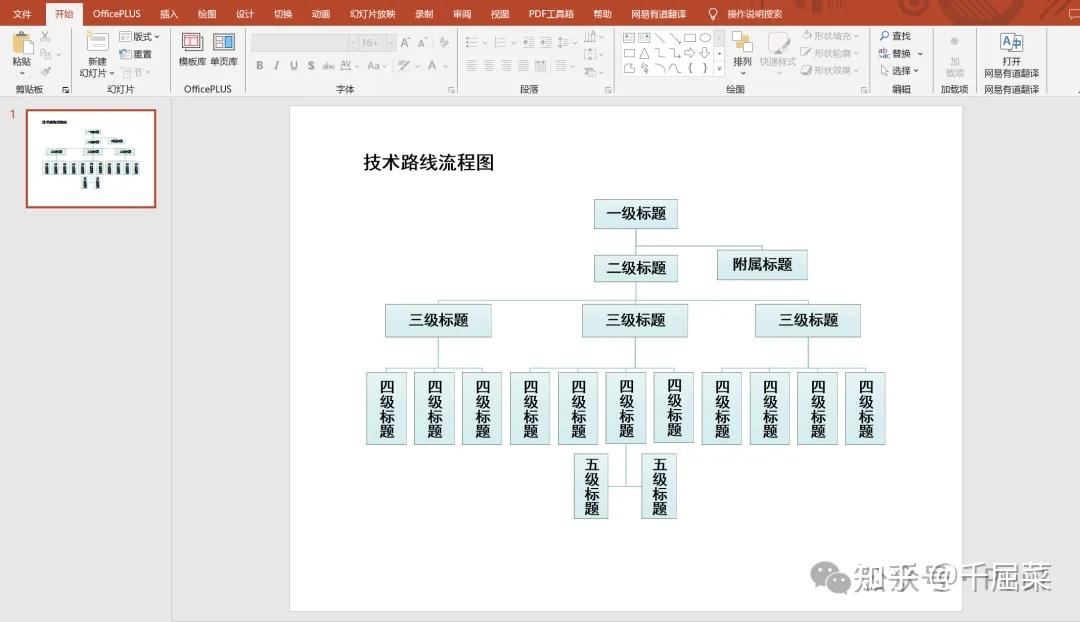Toggle text shadow S button
Viewport: 1080px width, 622px height.
tap(311, 65)
